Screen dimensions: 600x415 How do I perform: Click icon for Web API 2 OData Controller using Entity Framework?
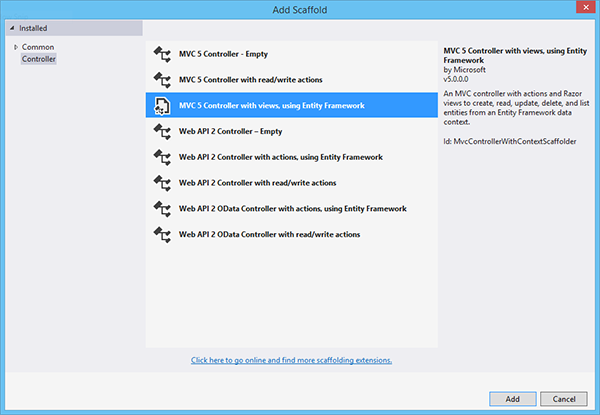click(x=162, y=209)
